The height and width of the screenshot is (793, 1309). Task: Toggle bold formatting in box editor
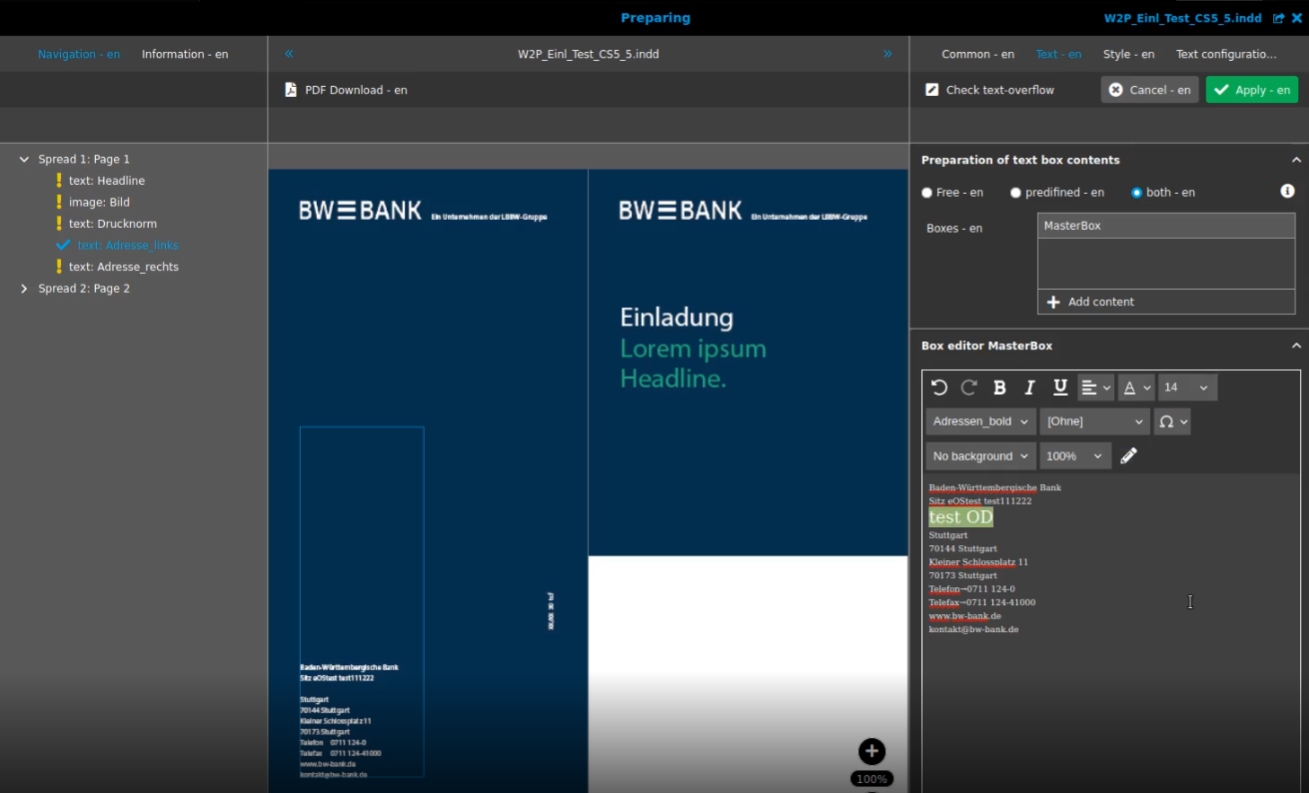(x=999, y=388)
